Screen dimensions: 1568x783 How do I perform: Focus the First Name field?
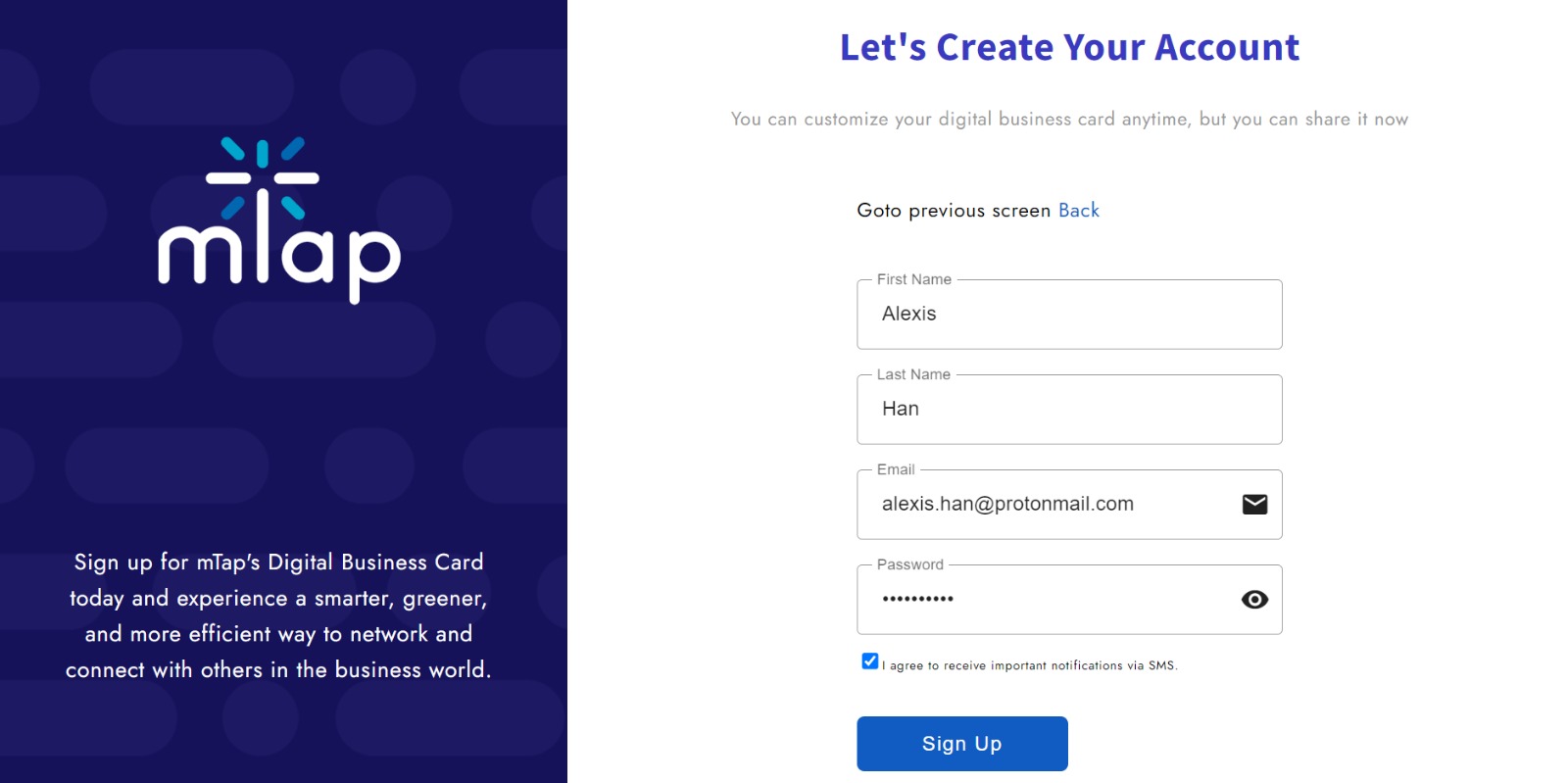click(x=1069, y=314)
